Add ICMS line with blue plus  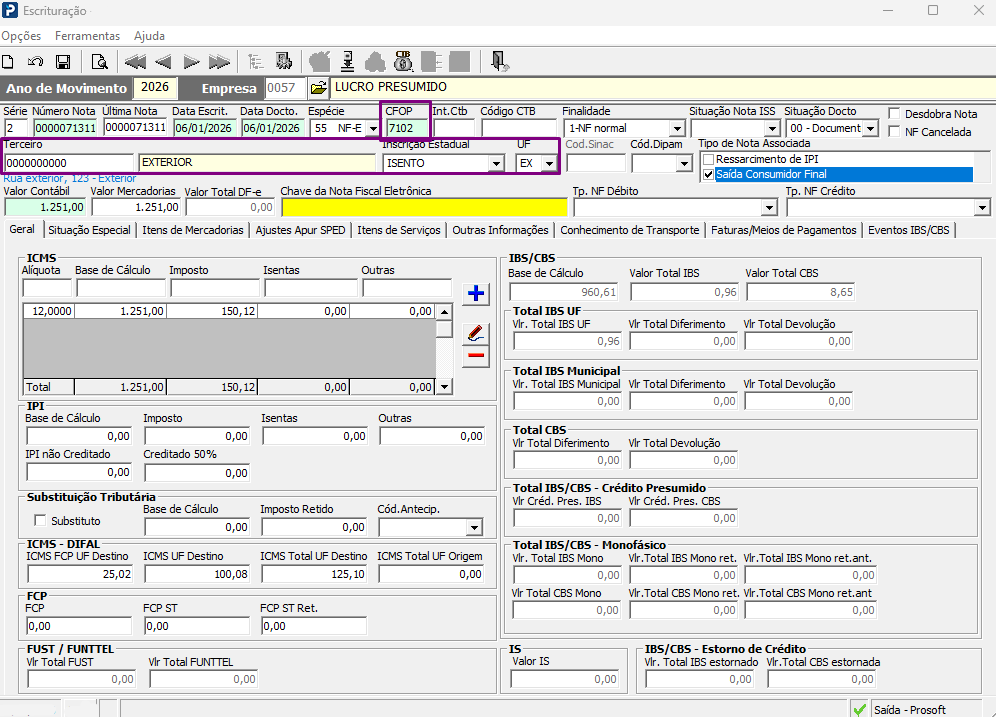pyautogui.click(x=476, y=293)
